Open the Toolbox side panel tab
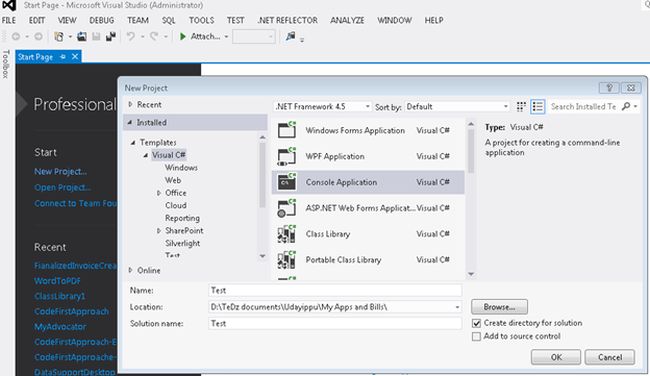 click(x=5, y=64)
